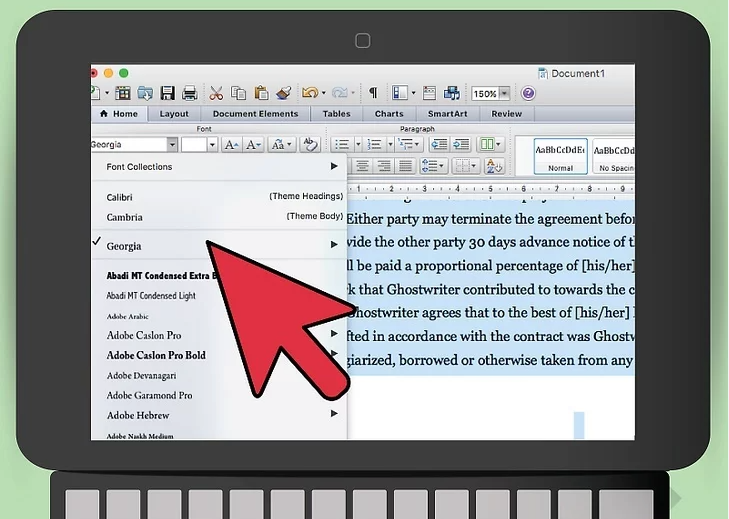Click the 150% zoom field
The image size is (729, 519).
click(485, 93)
